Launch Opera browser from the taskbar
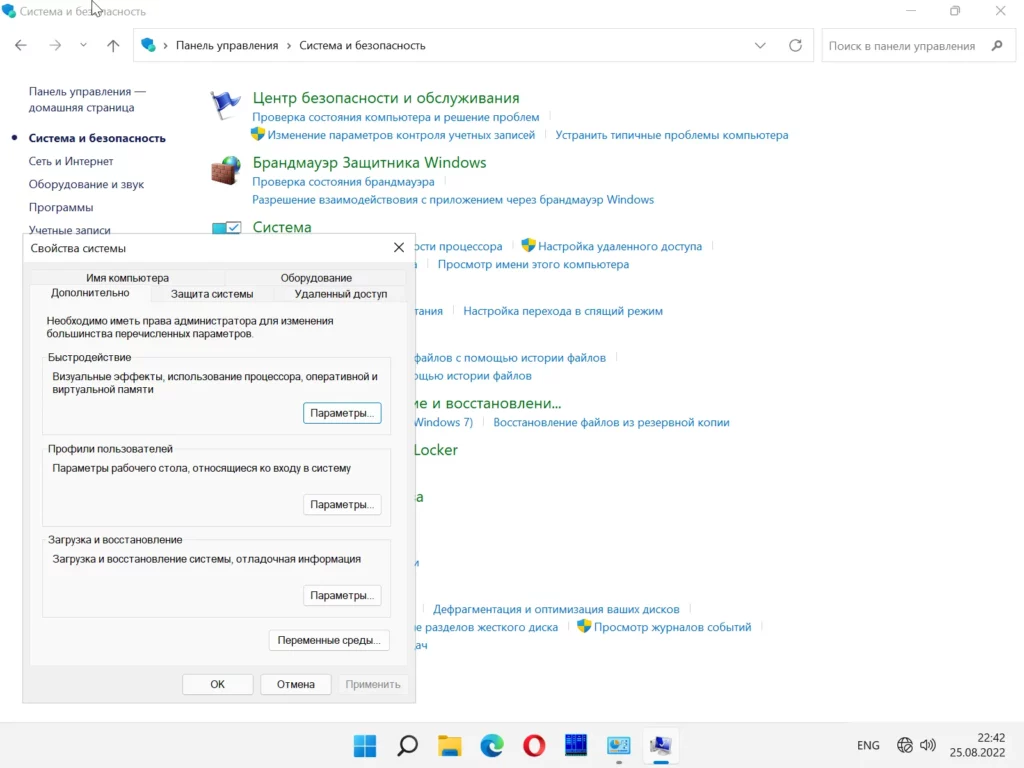This screenshot has width=1024, height=768. pyautogui.click(x=534, y=745)
